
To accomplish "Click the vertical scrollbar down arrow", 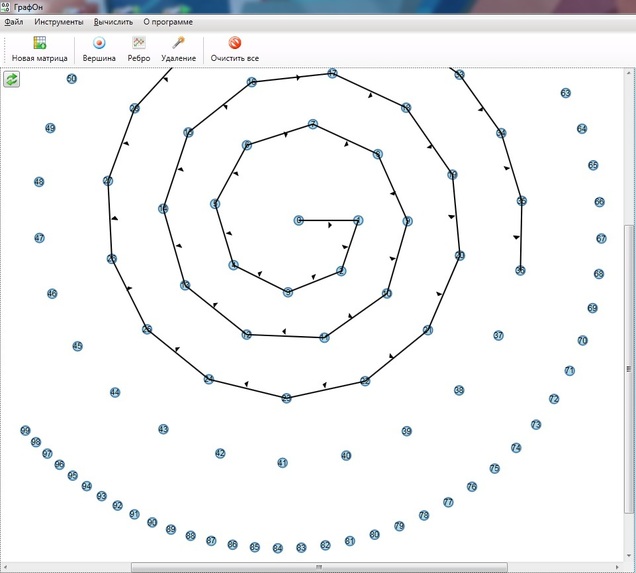I will click(x=629, y=556).
